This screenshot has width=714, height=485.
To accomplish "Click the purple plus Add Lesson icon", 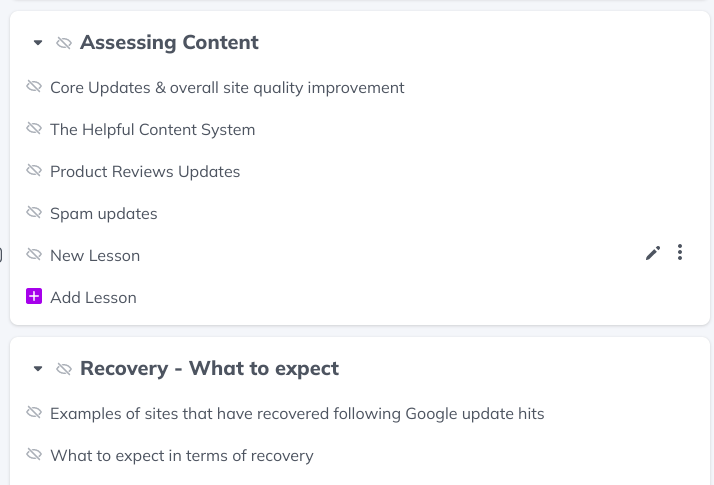I will click(x=34, y=296).
